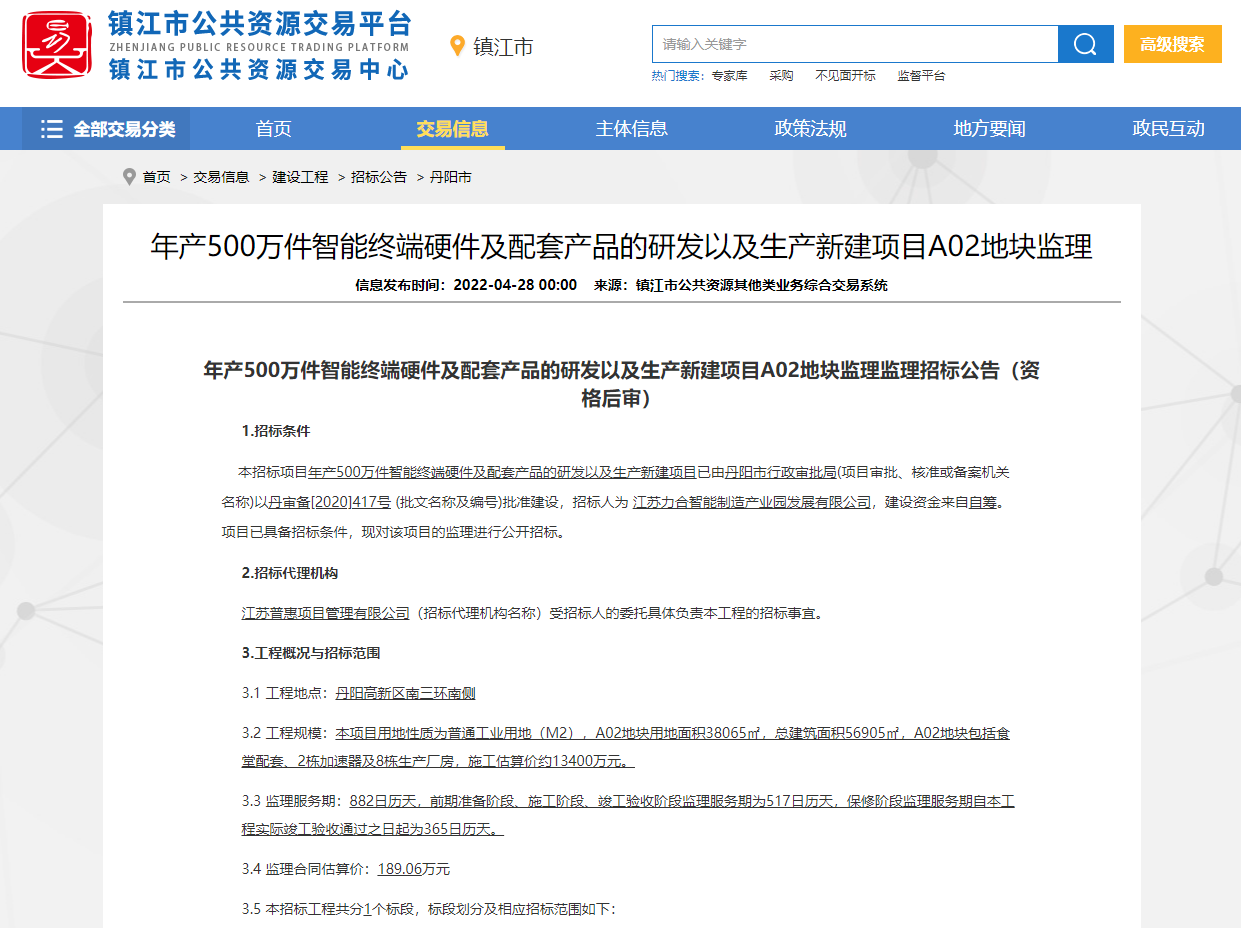Click the 招标公告 breadcrumb link
The height and width of the screenshot is (928, 1241).
click(379, 177)
